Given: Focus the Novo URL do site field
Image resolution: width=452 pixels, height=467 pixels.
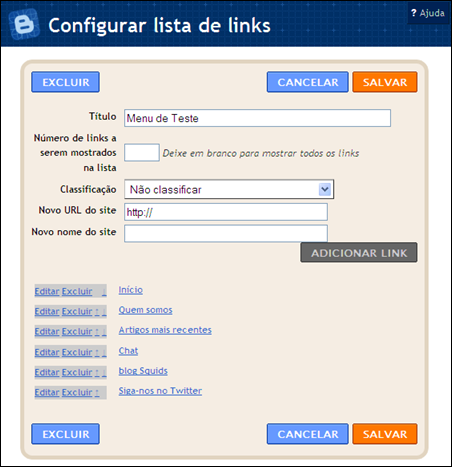Looking at the screenshot, I should tap(226, 212).
